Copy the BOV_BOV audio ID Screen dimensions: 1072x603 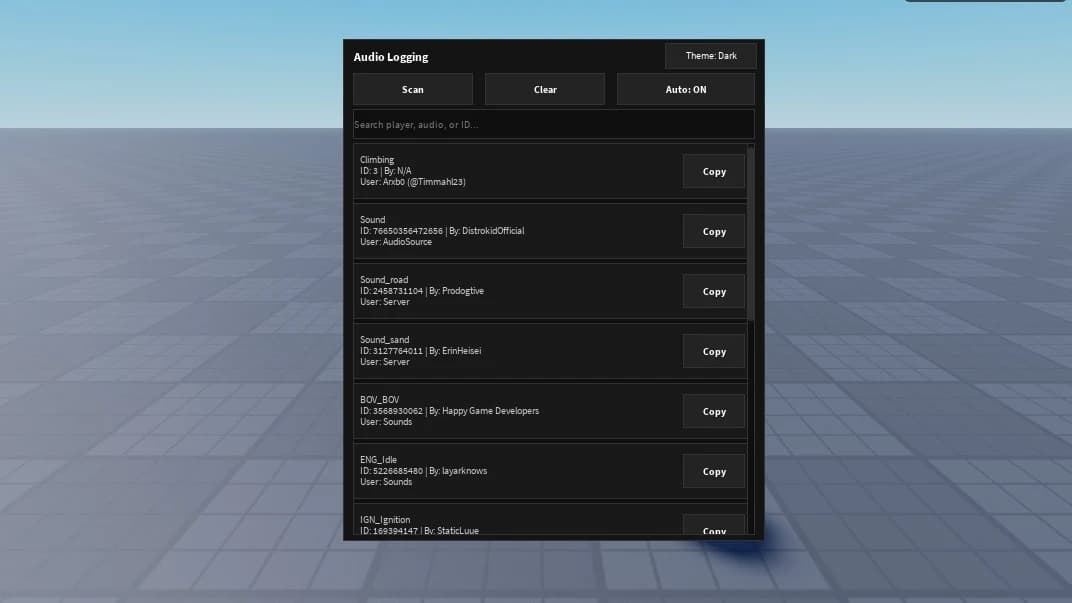714,412
